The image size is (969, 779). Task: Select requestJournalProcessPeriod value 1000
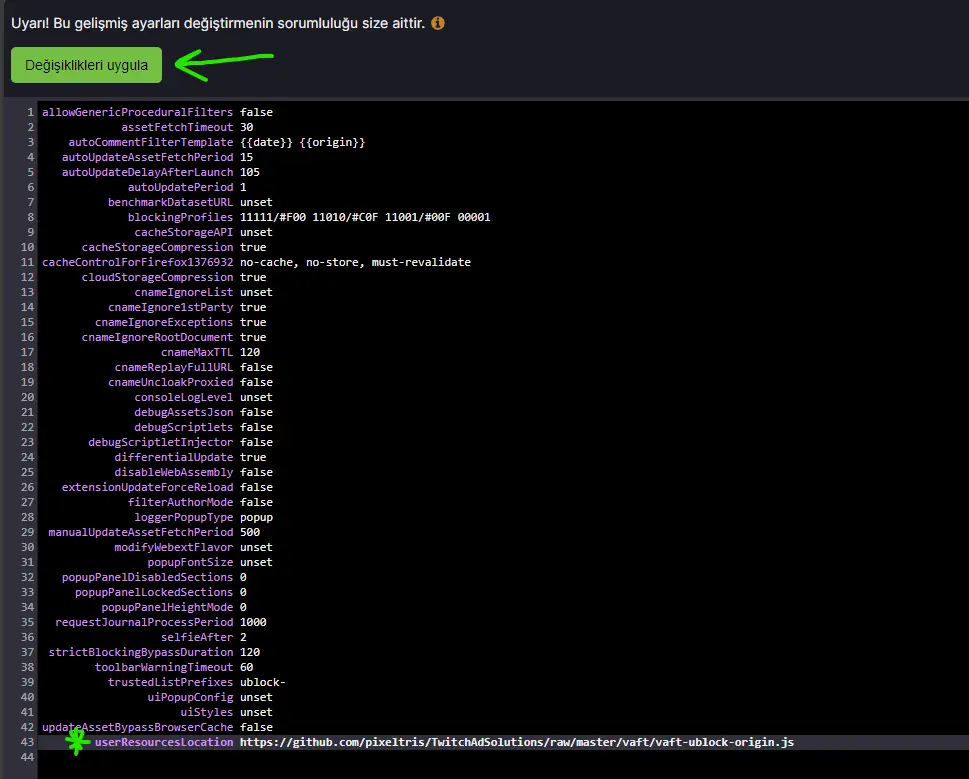pos(253,622)
